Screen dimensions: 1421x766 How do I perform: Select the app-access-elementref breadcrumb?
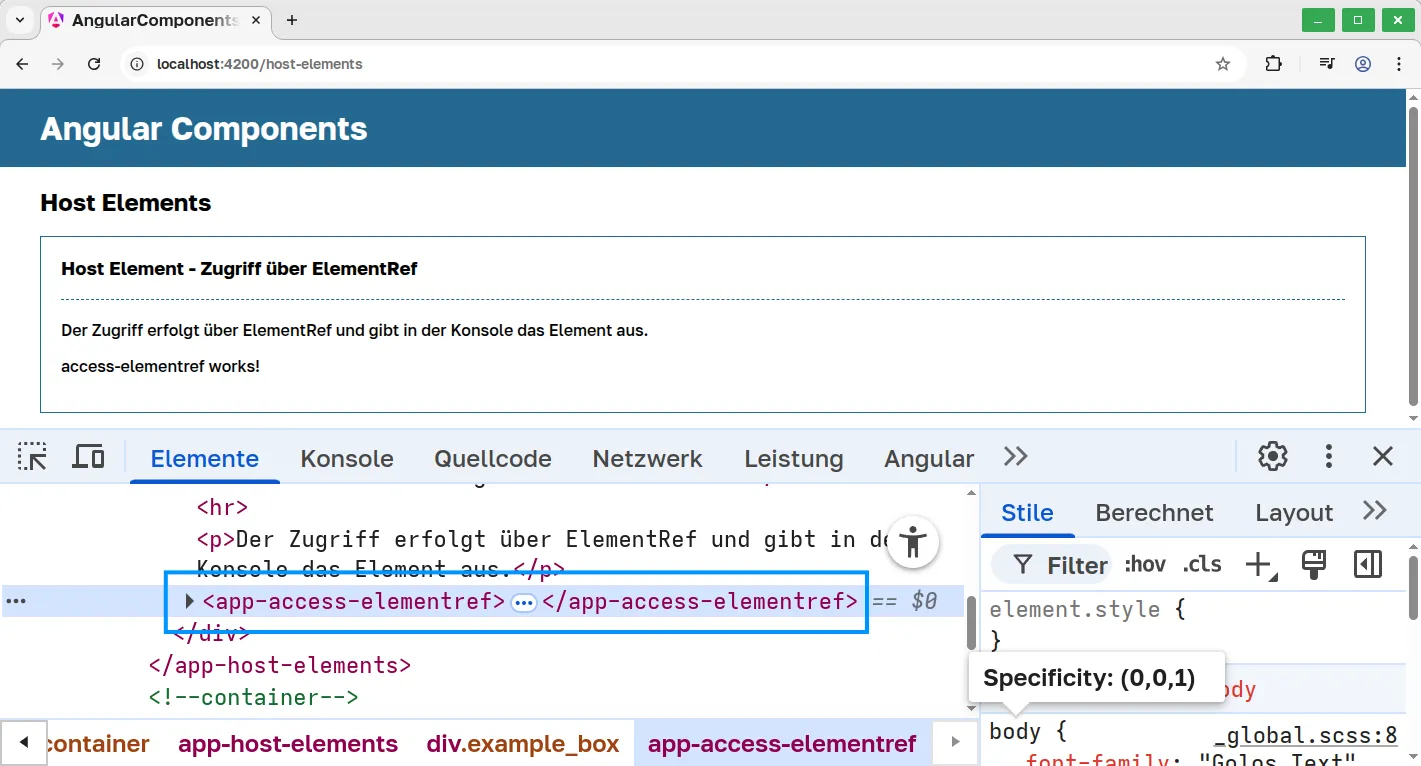pyautogui.click(x=782, y=744)
